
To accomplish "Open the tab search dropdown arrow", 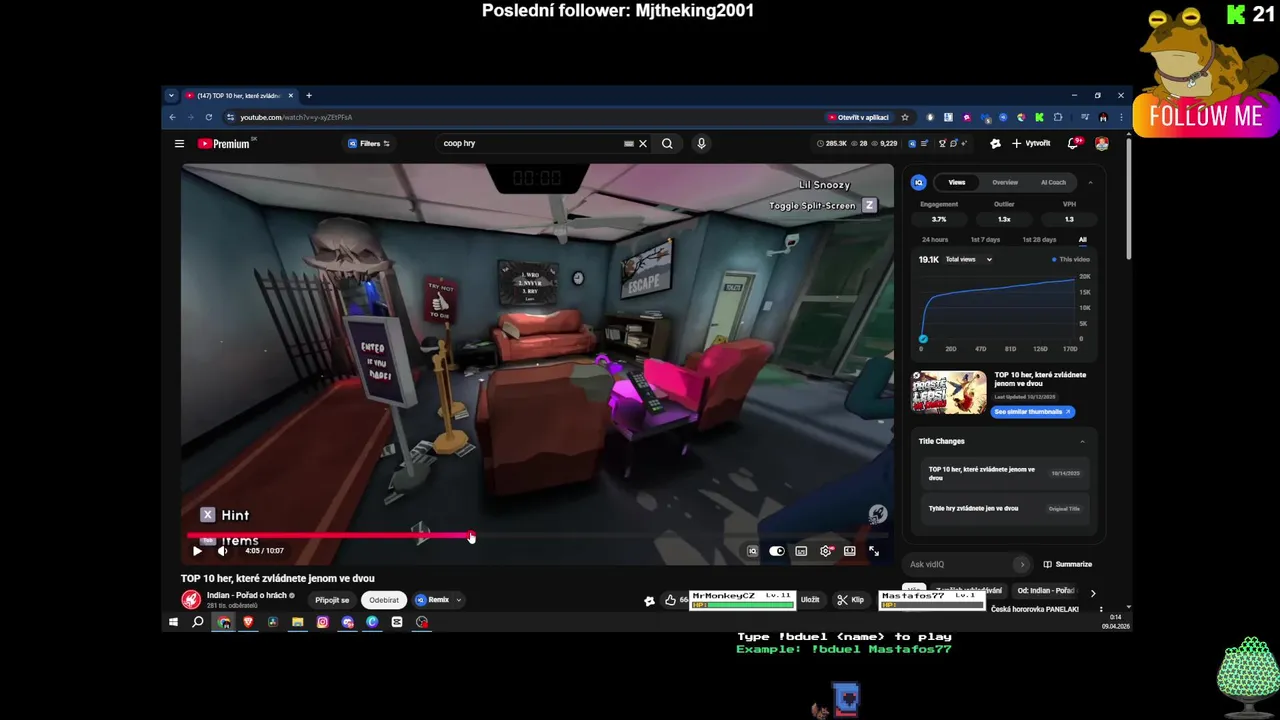I will [171, 96].
